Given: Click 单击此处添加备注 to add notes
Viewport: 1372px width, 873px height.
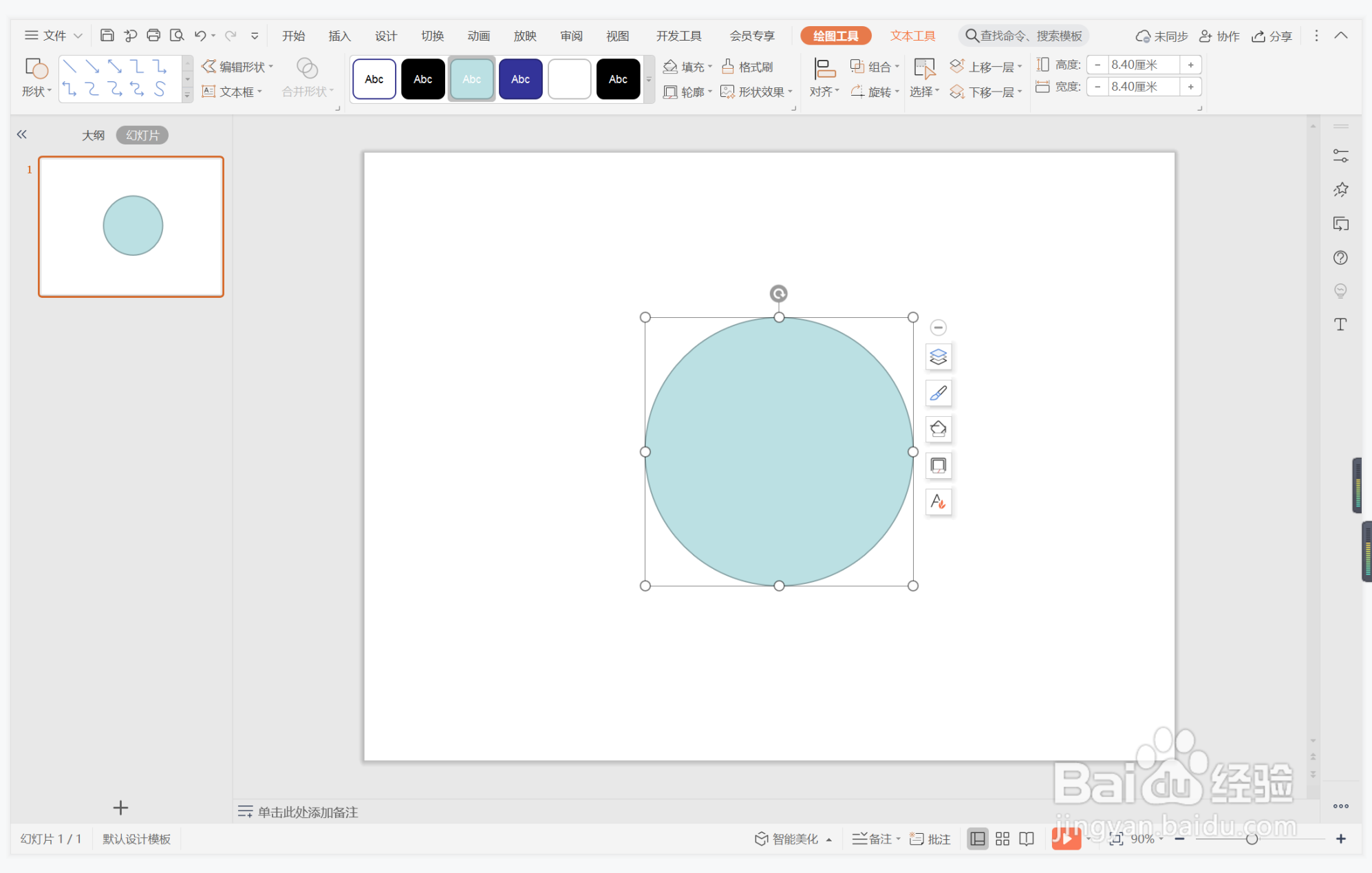Looking at the screenshot, I should point(308,812).
